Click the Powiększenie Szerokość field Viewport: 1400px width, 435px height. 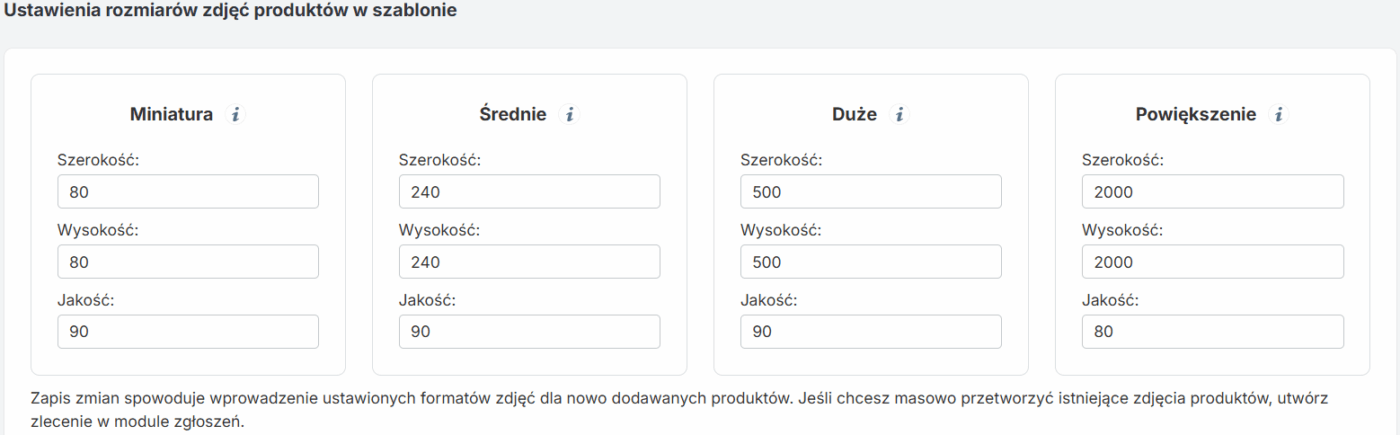(x=1212, y=192)
